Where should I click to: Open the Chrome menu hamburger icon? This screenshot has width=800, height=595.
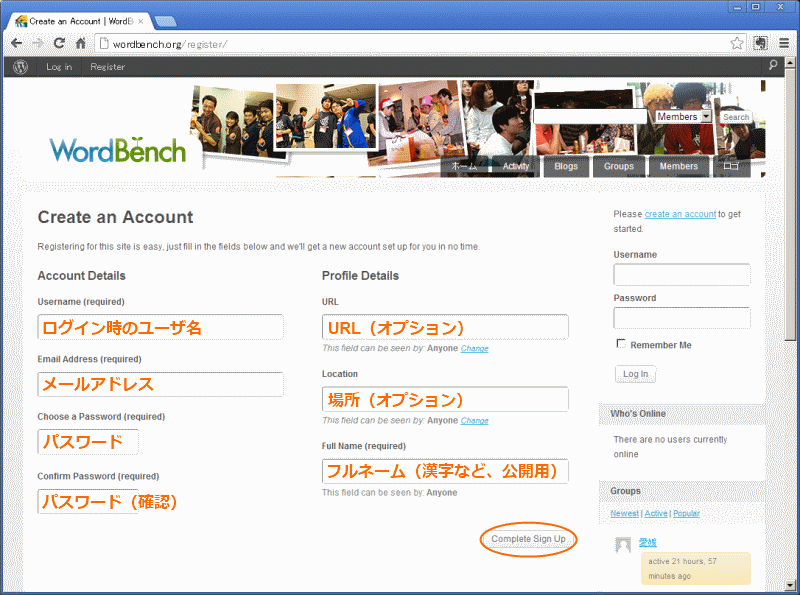coord(784,43)
